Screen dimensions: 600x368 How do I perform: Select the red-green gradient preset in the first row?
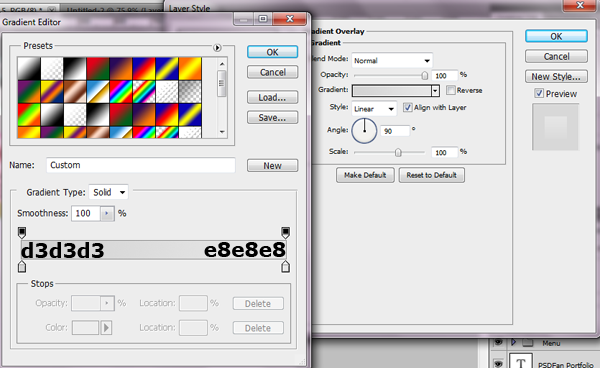[98, 68]
